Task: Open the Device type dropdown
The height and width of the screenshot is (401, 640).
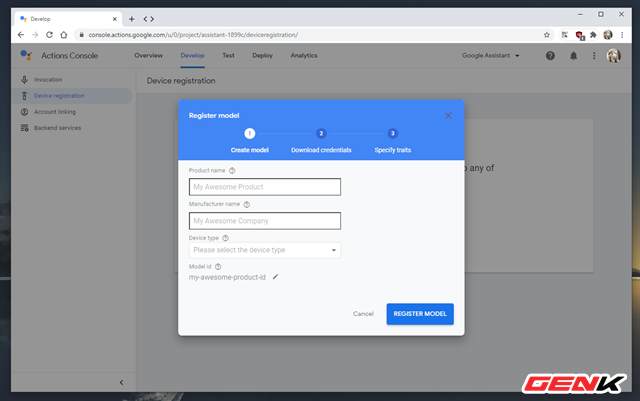Action: [264, 250]
